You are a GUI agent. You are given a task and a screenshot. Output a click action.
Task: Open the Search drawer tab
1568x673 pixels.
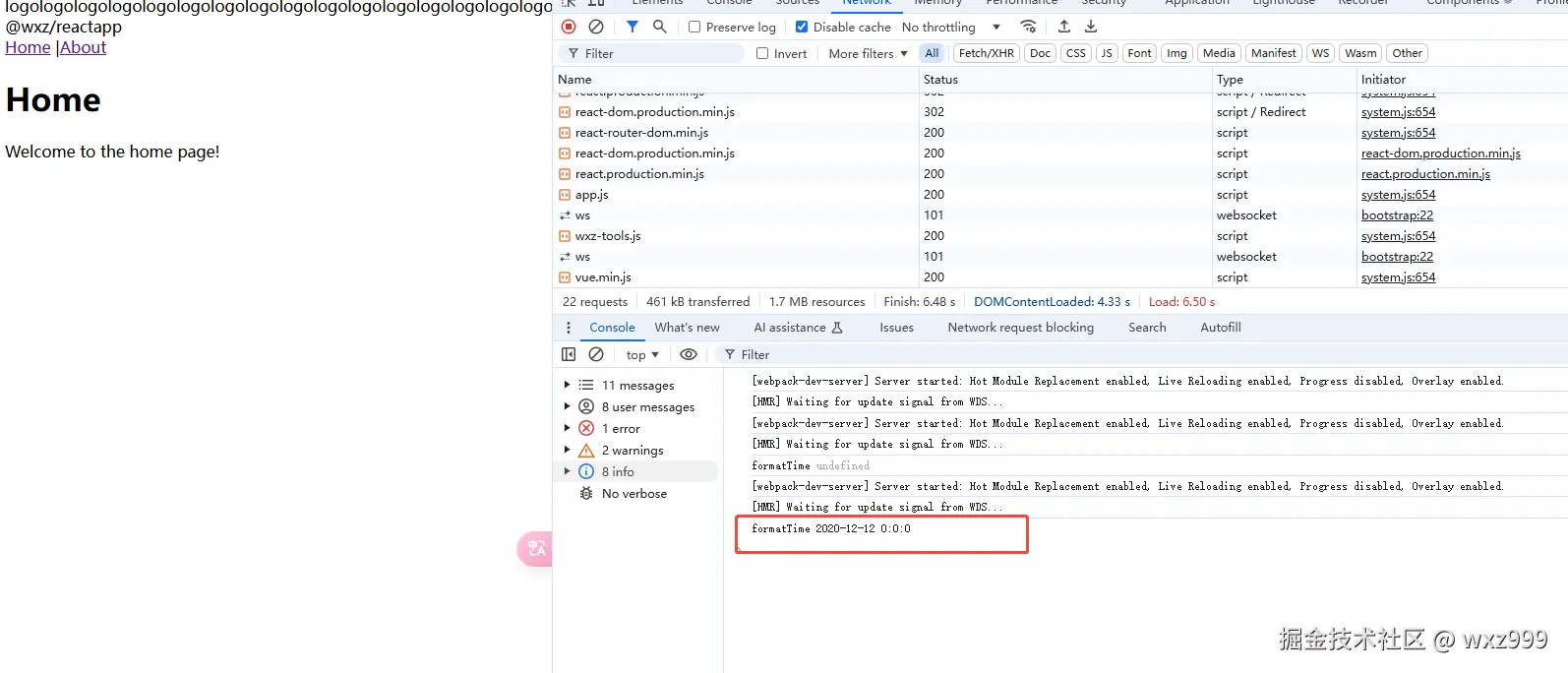[1147, 328]
